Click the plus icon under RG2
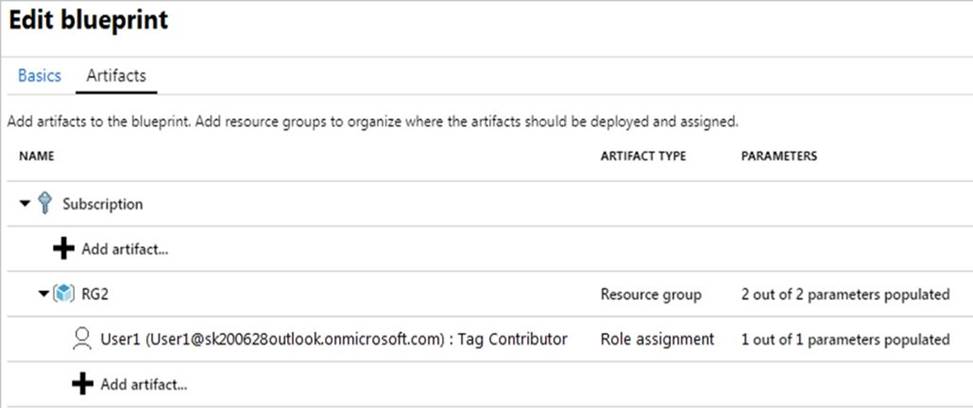973x408 pixels. pyautogui.click(x=83, y=384)
